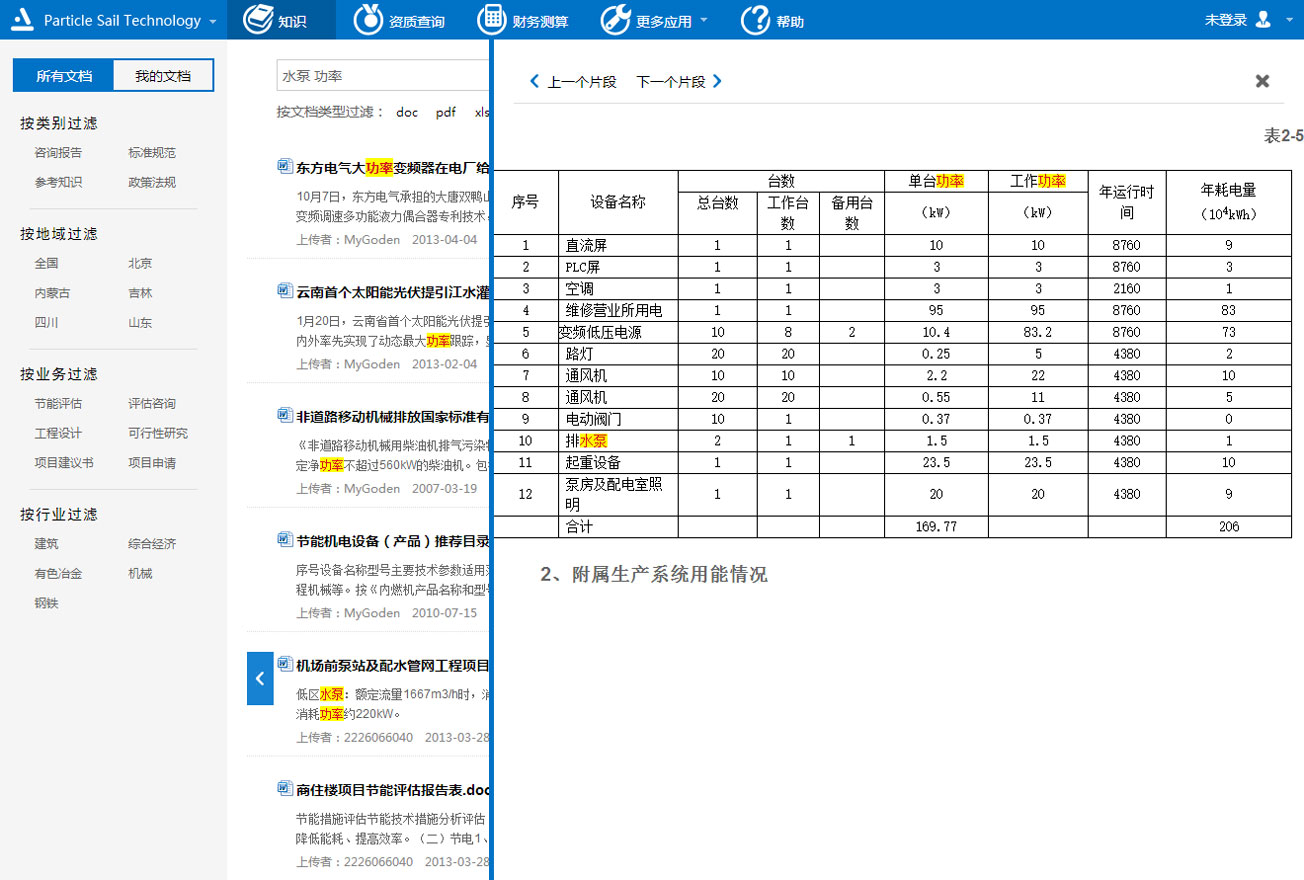The image size is (1304, 880).
Task: Open the 资质查询 medal icon
Action: (371, 20)
